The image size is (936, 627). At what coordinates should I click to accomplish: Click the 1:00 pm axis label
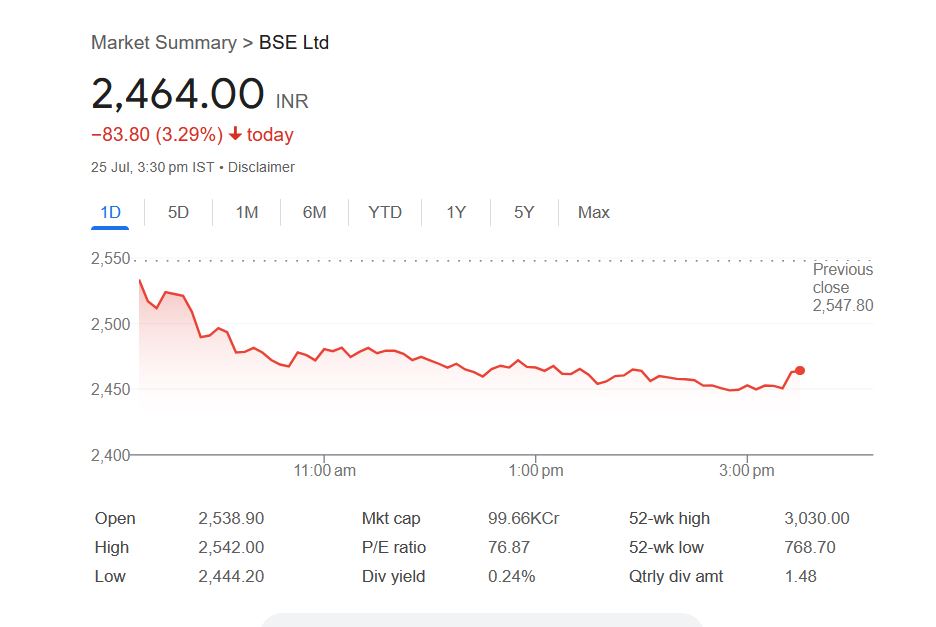(x=537, y=470)
